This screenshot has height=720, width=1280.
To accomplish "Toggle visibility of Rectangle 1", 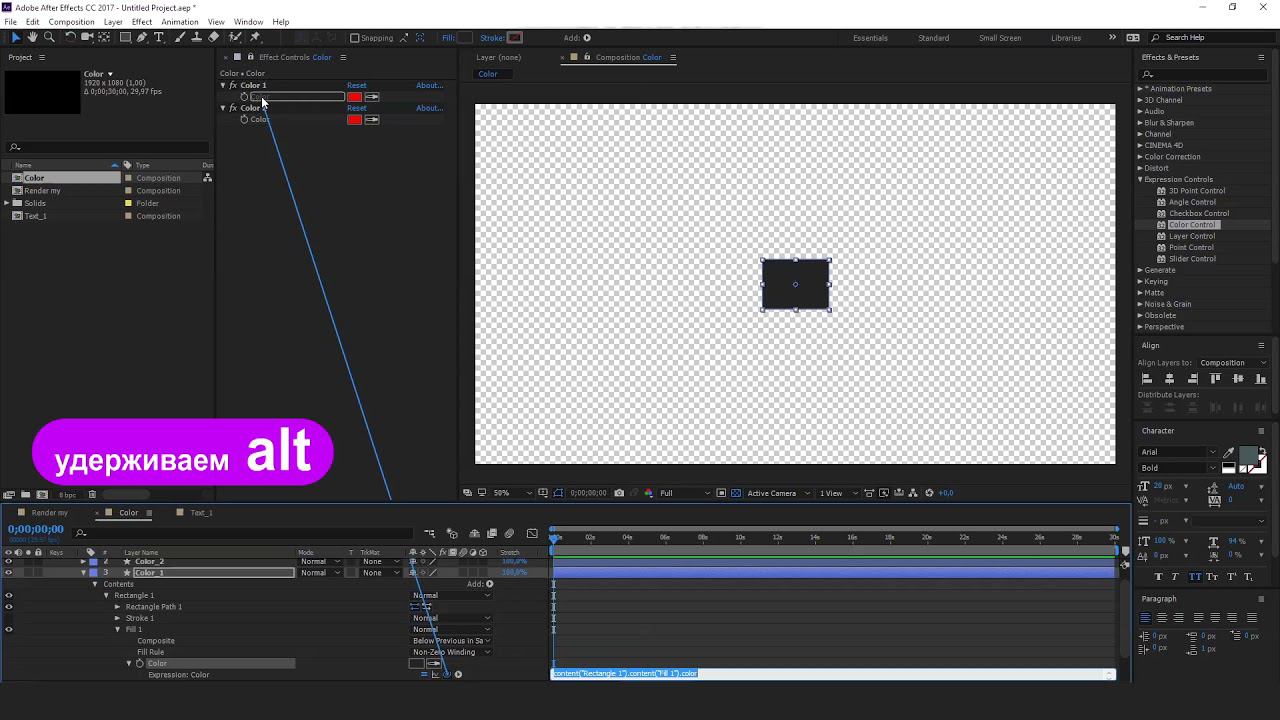I will click(9, 595).
